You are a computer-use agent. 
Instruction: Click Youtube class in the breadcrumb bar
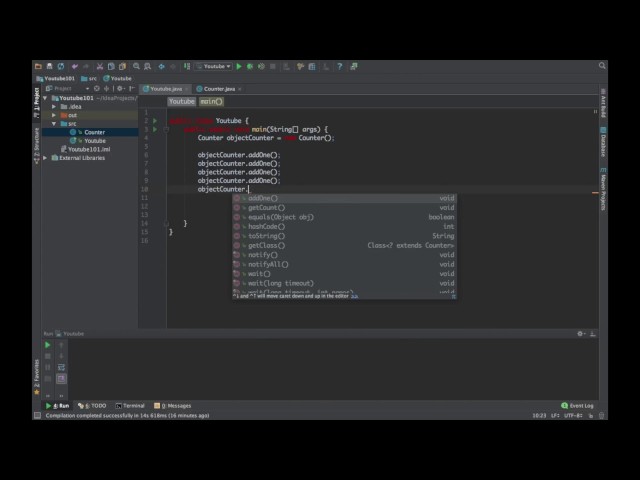point(118,78)
